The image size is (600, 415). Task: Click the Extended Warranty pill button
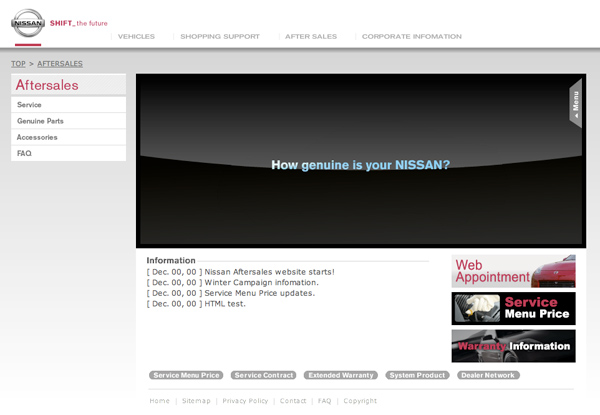tap(341, 375)
